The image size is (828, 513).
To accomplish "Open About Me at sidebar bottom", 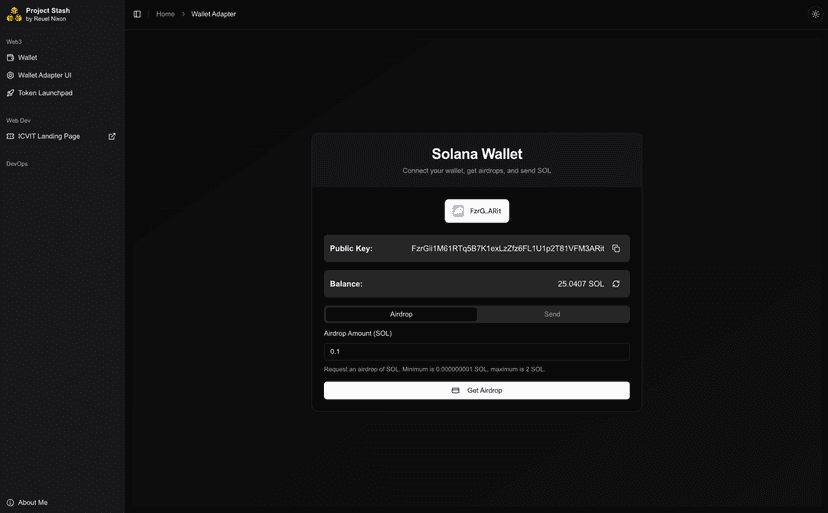I will pos(62,502).
